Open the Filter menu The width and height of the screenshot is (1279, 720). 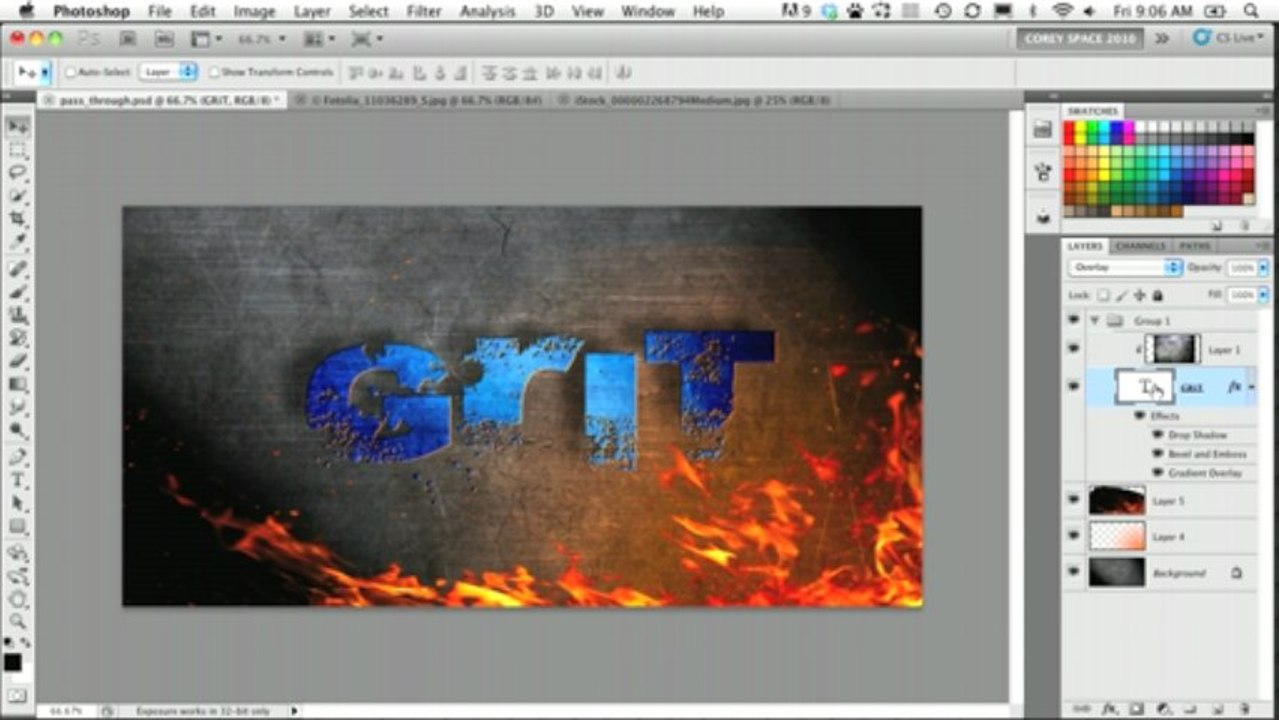(424, 11)
